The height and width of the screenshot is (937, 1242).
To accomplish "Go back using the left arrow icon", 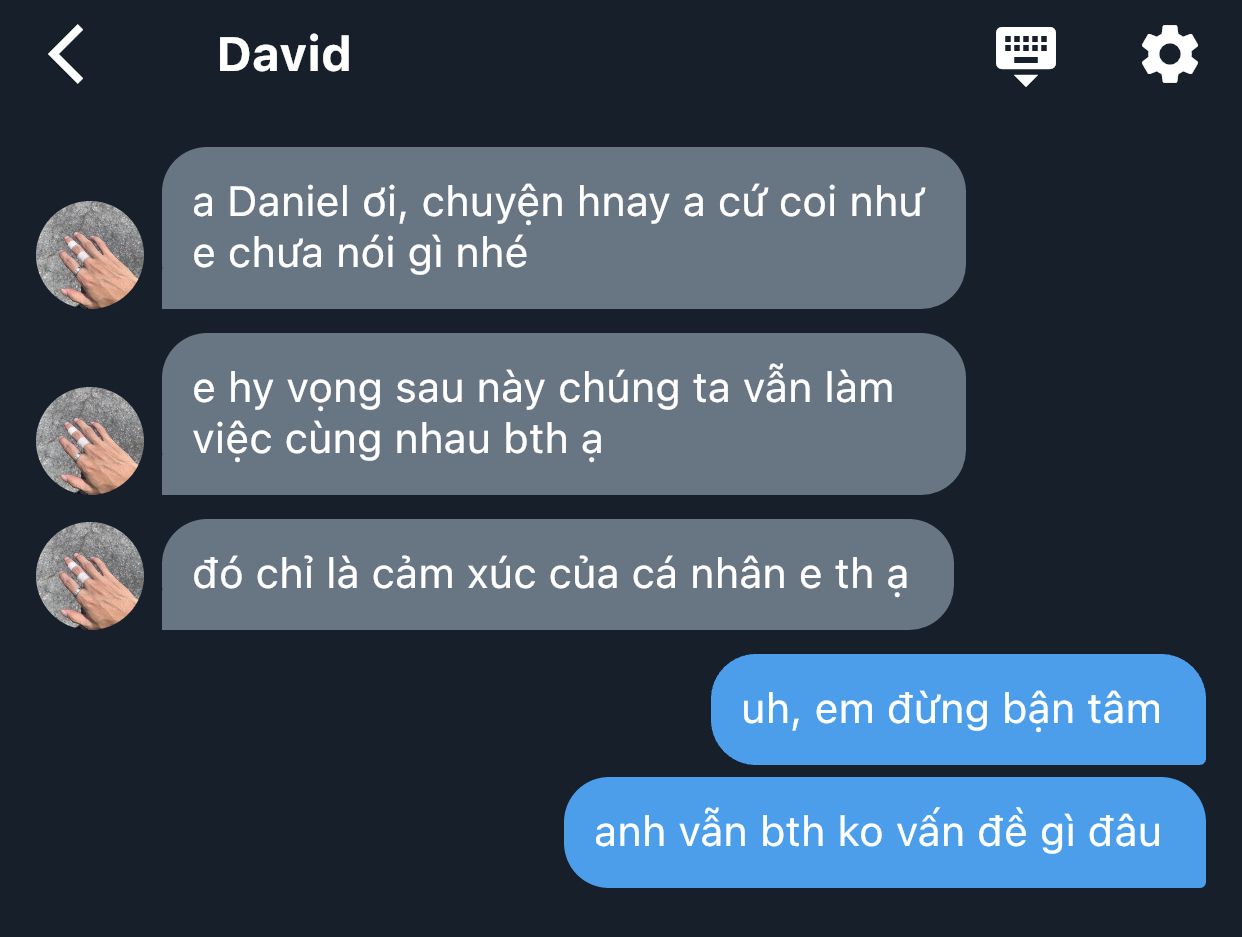I will 66,54.
